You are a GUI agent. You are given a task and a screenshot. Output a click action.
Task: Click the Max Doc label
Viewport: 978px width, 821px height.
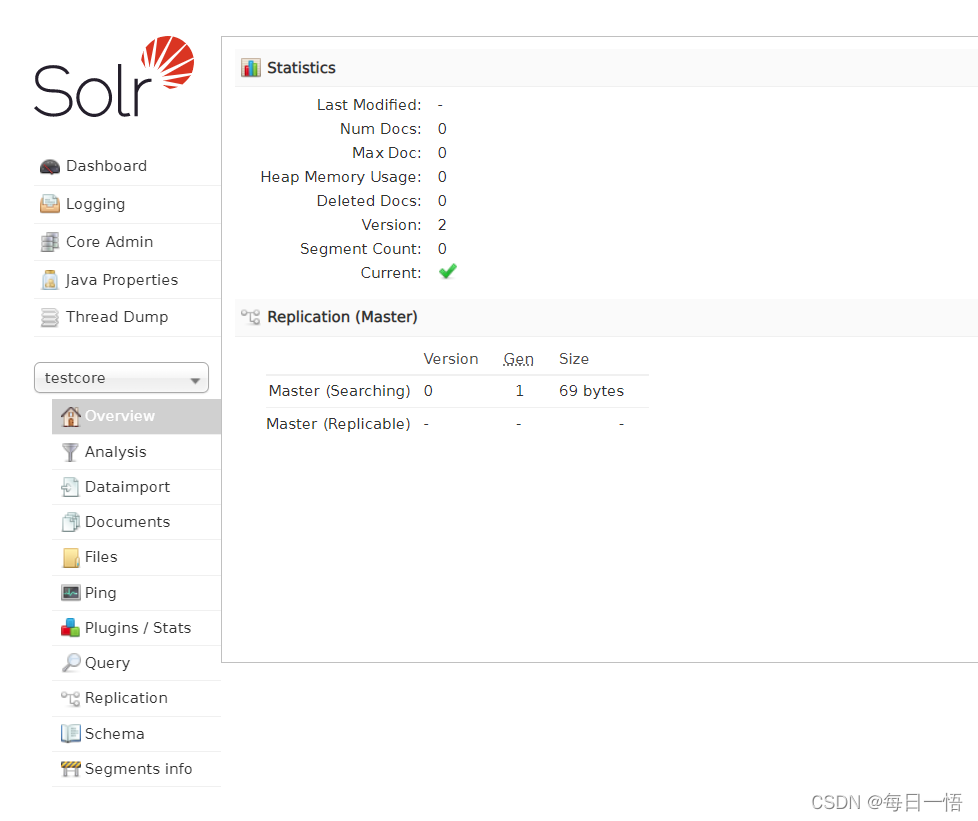pos(387,153)
